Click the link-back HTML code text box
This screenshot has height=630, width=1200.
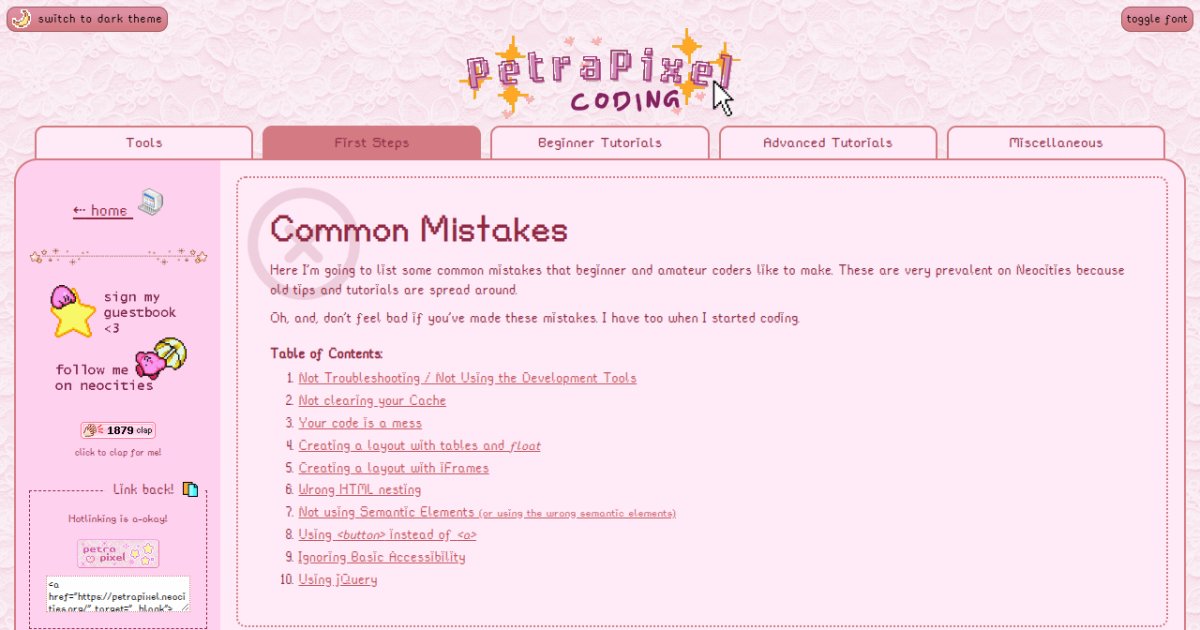[118, 593]
